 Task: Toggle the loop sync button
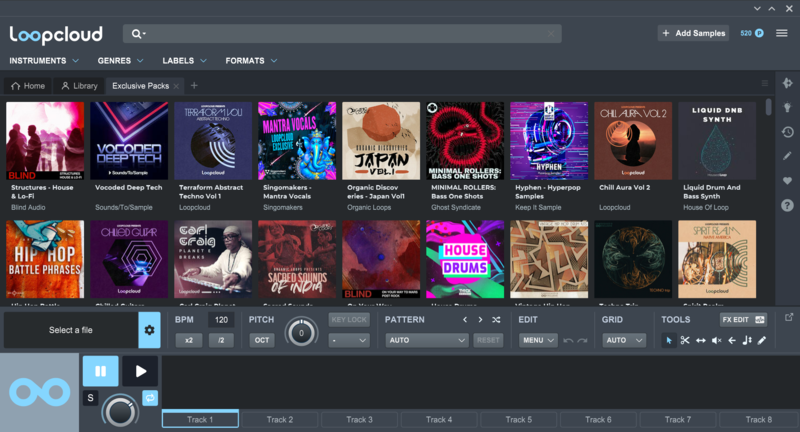tap(150, 398)
